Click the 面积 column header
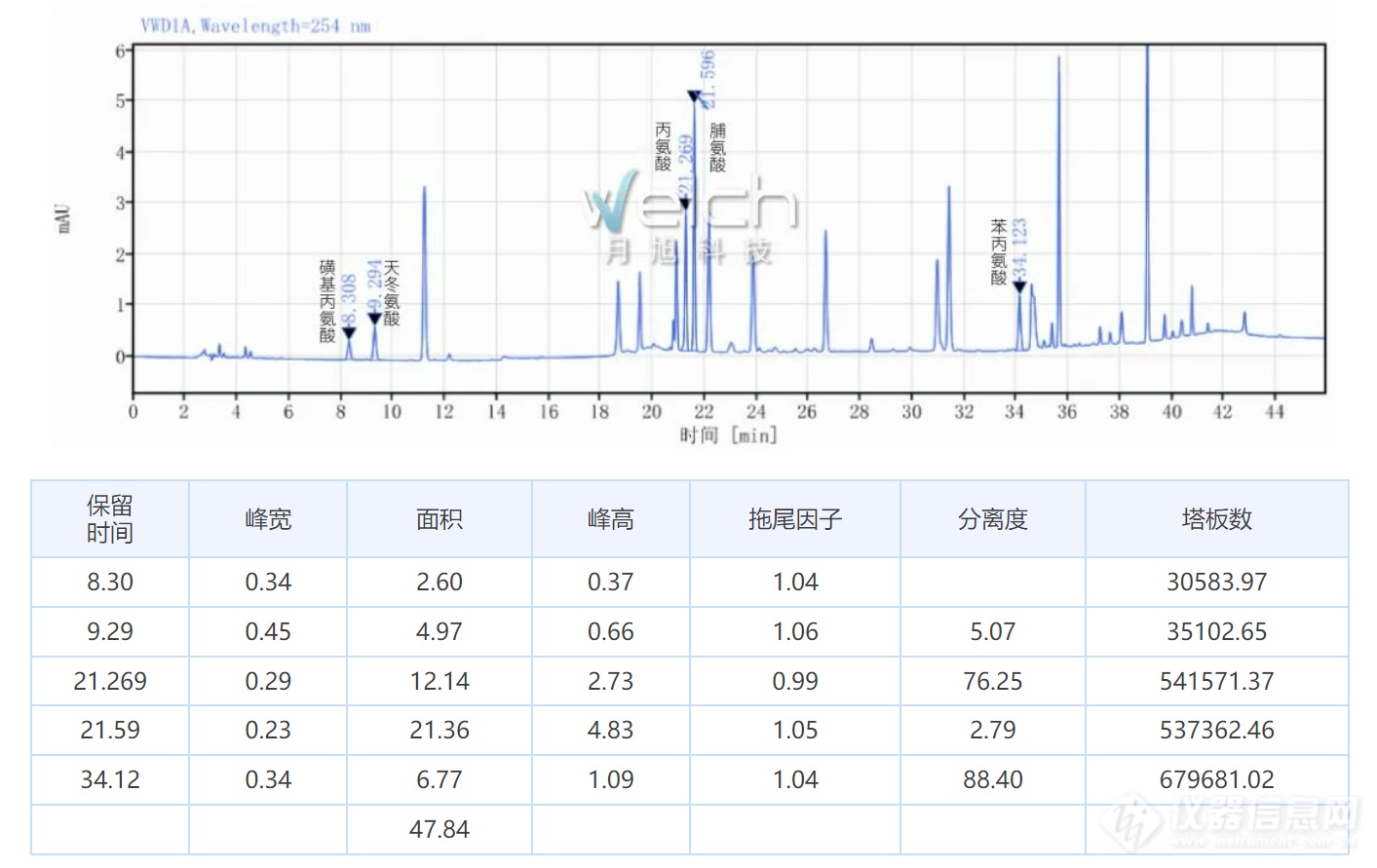The height and width of the screenshot is (868, 1377). pos(440,519)
